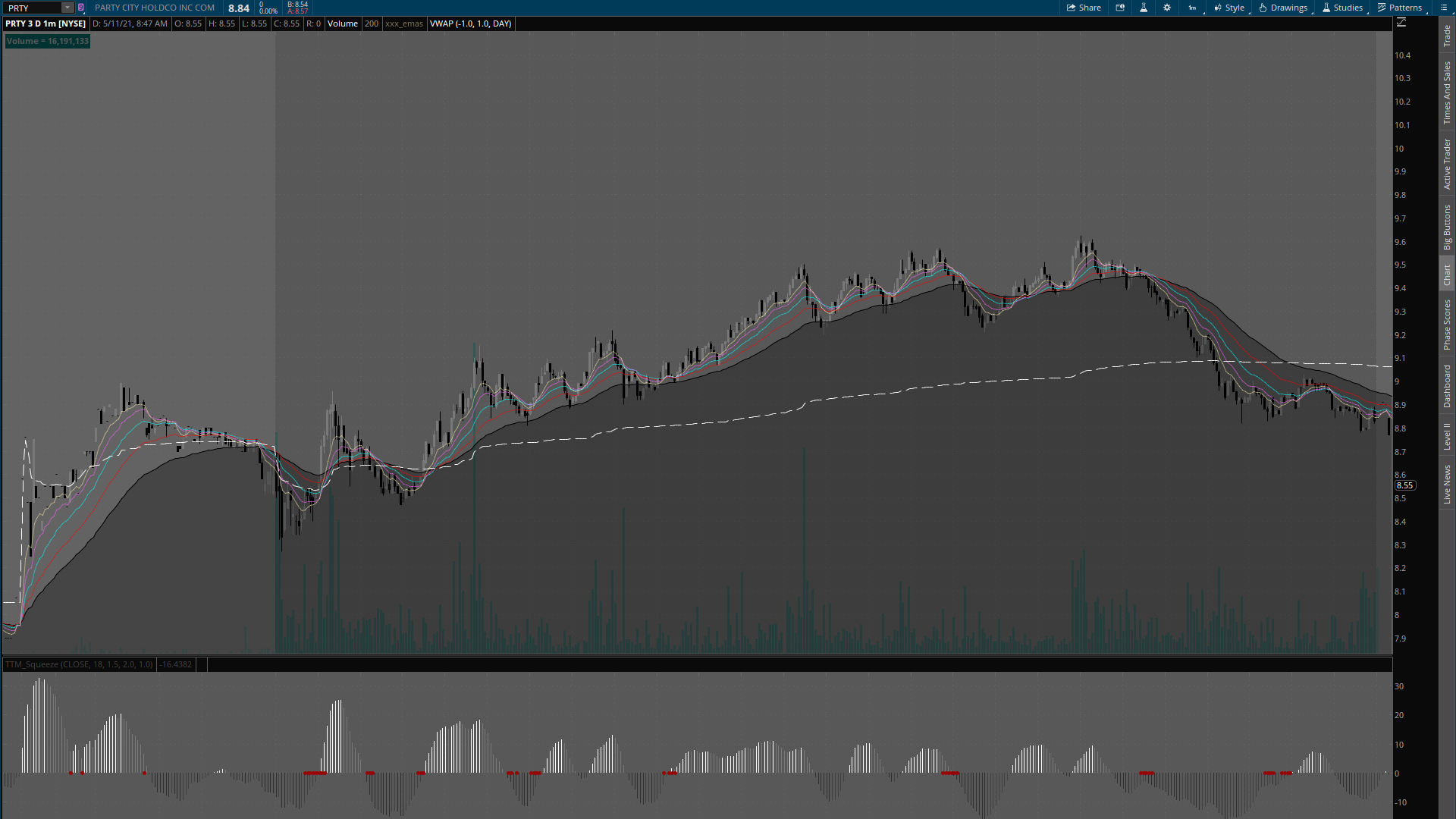
Task: Open the 1m timeframe selector
Action: 1193,8
